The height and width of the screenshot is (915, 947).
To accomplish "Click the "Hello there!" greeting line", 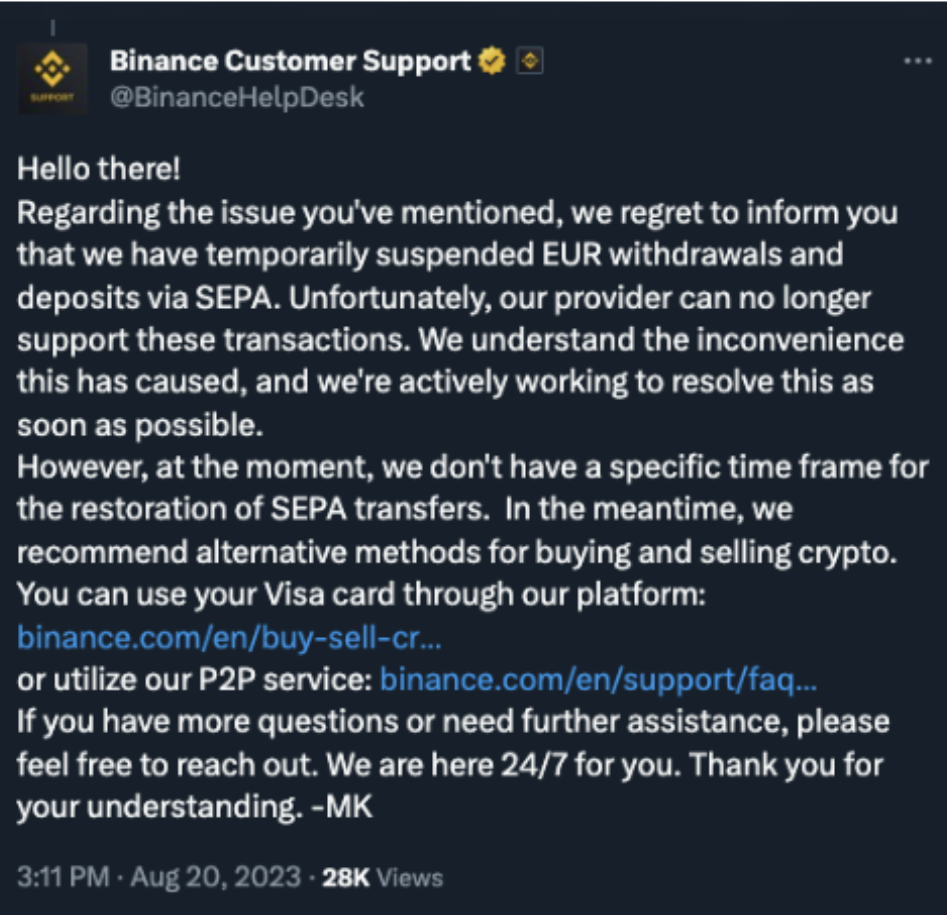I will click(98, 169).
